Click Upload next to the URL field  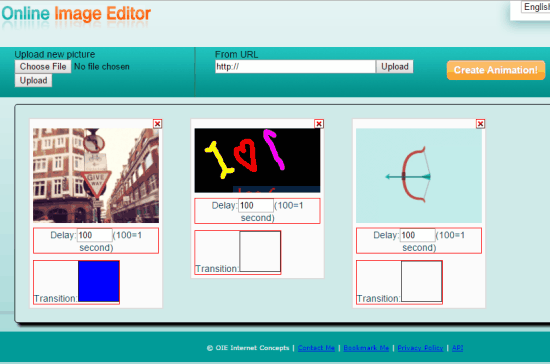pos(395,67)
